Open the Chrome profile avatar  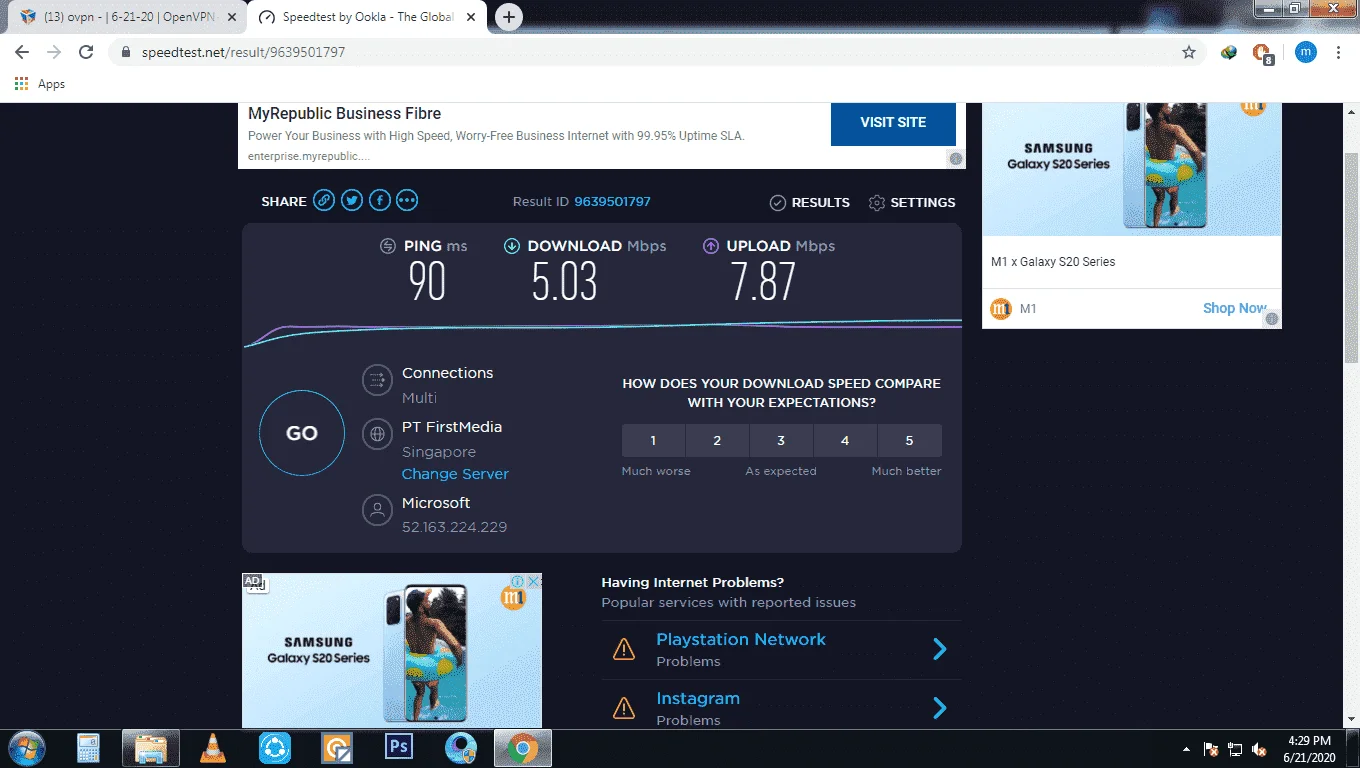click(1306, 52)
